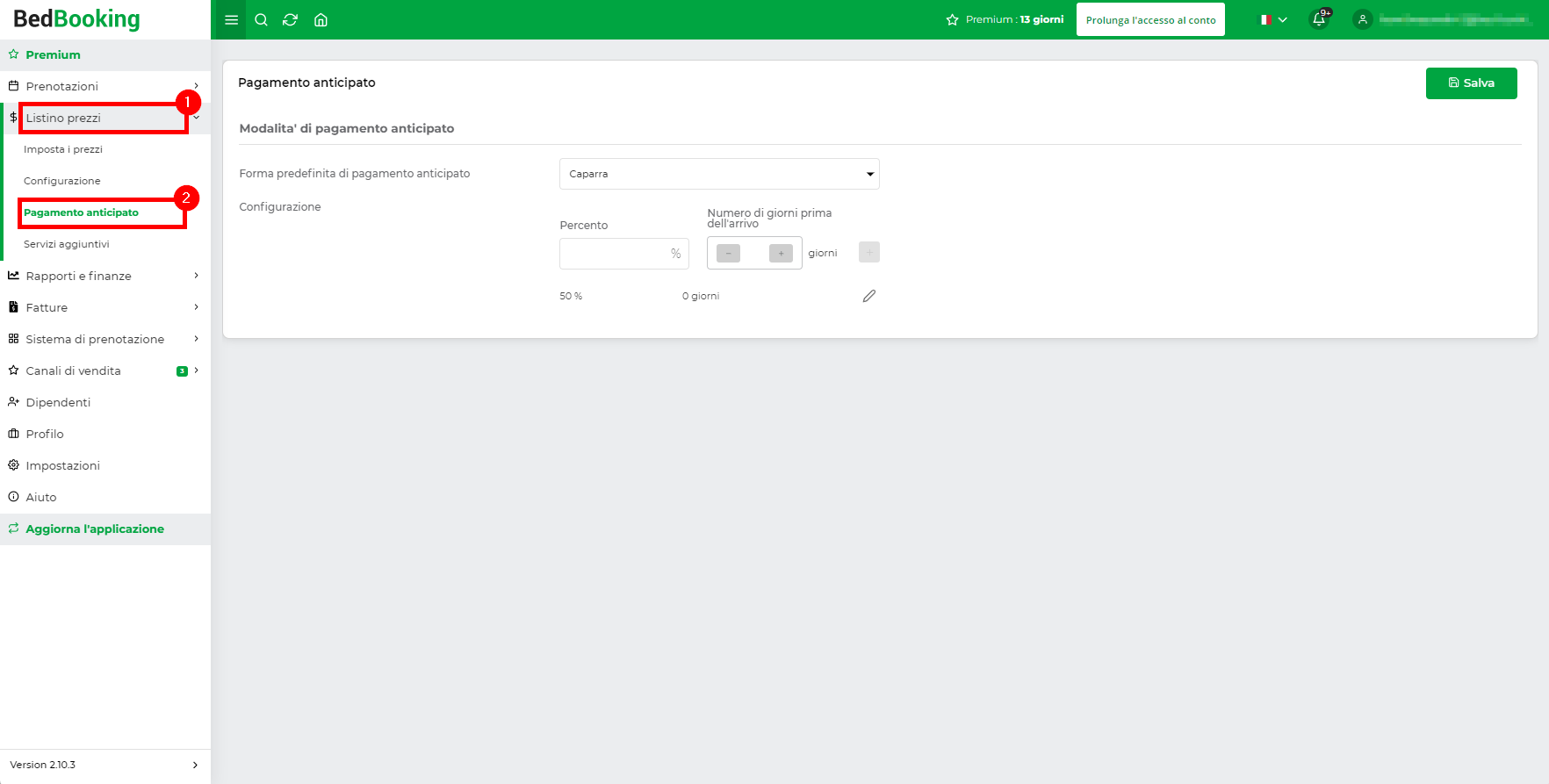Toggle the hamburger menu icon

[231, 19]
